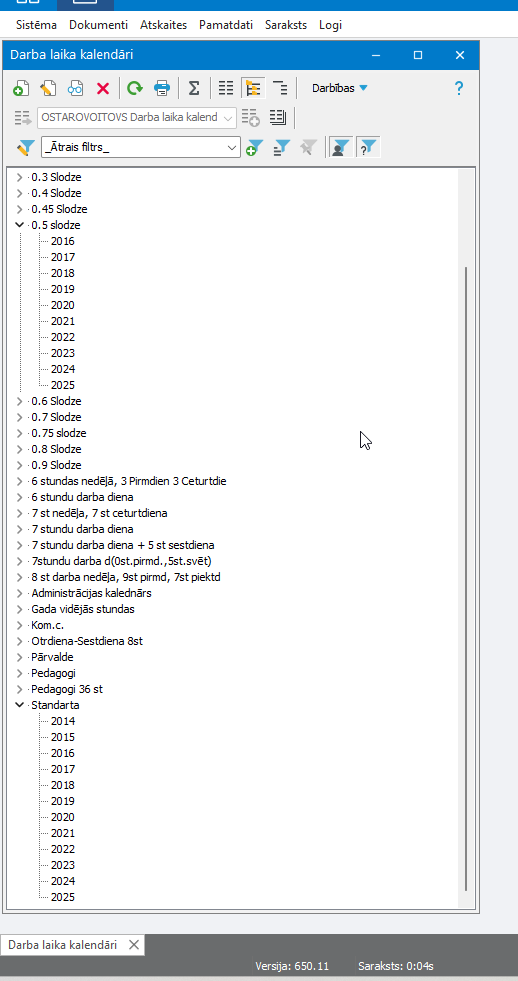Select 2021 under Standarta
The image size is (518, 981).
pyautogui.click(x=63, y=833)
